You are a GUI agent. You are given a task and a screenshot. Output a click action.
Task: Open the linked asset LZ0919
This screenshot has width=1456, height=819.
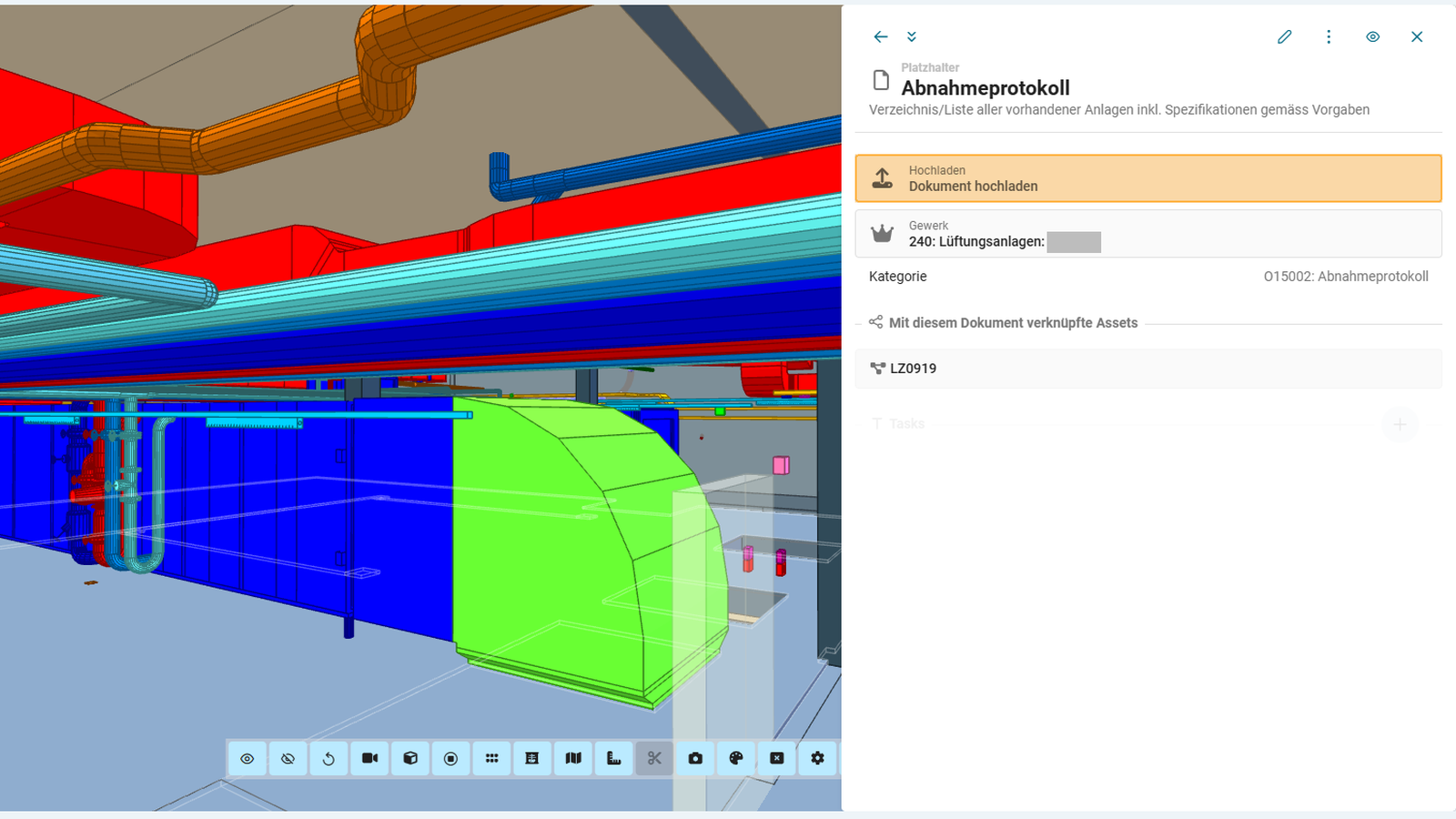1148,369
